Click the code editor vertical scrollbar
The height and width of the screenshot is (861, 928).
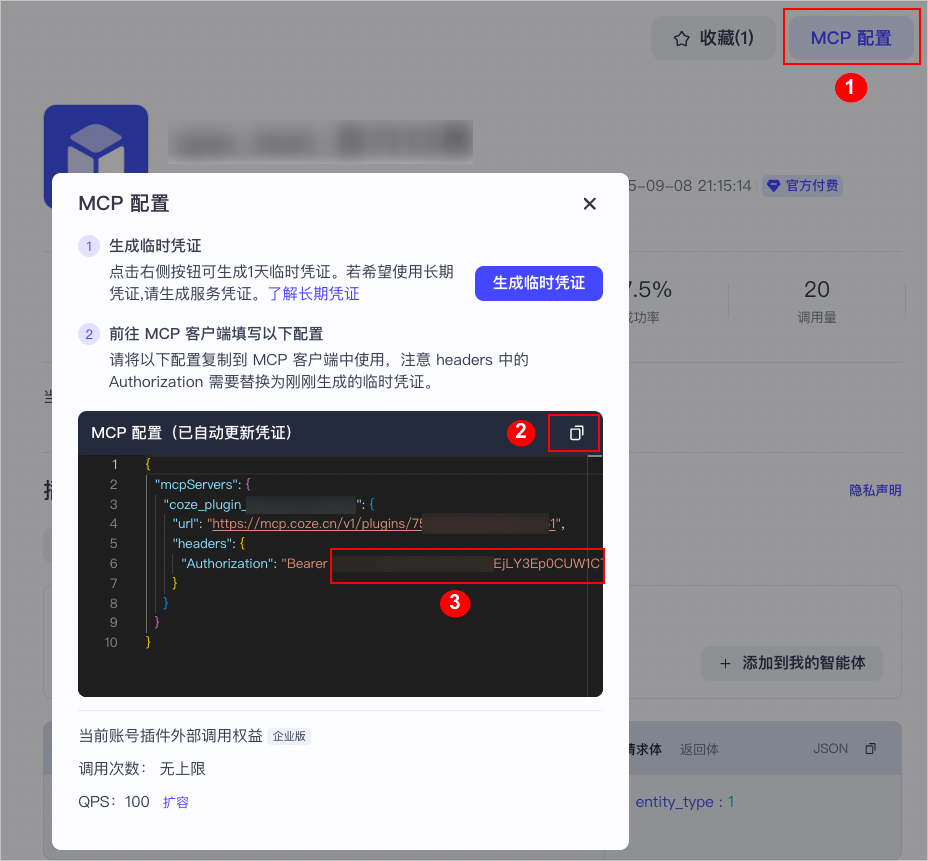[595, 575]
